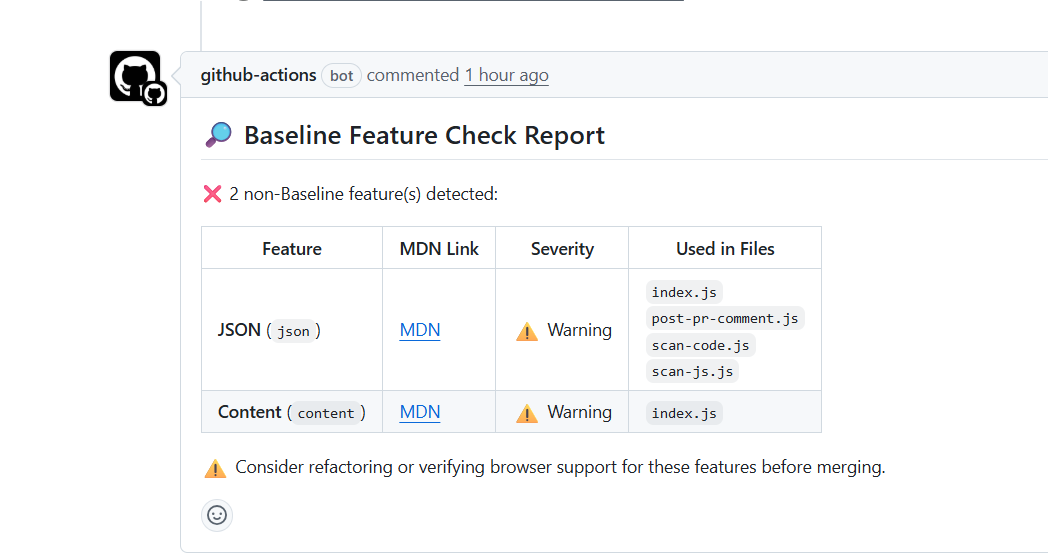The image size is (1048, 553).
Task: Click the red X icon beside non-Baseline count
Action: (x=213, y=195)
